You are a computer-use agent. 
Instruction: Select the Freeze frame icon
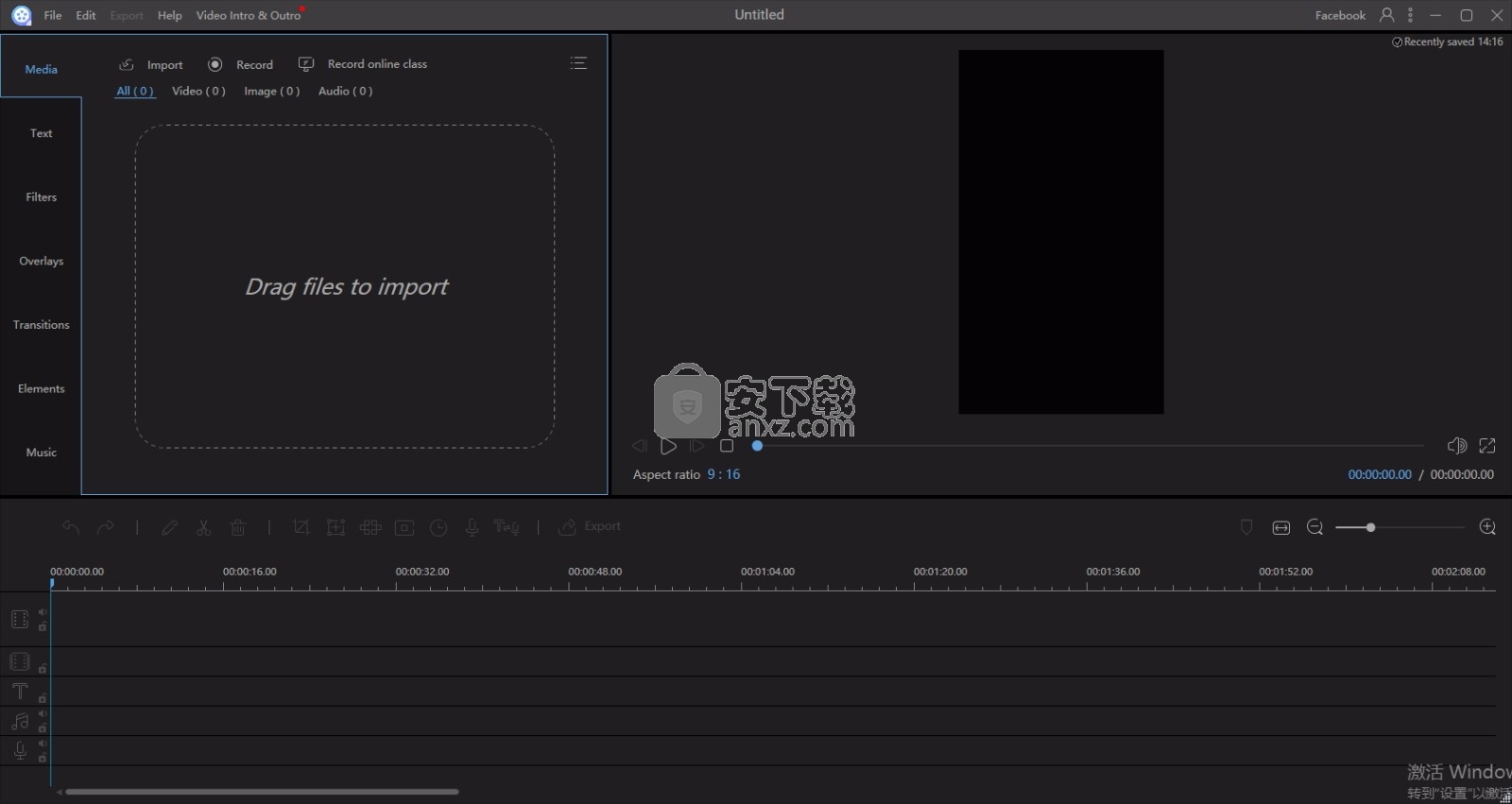404,527
